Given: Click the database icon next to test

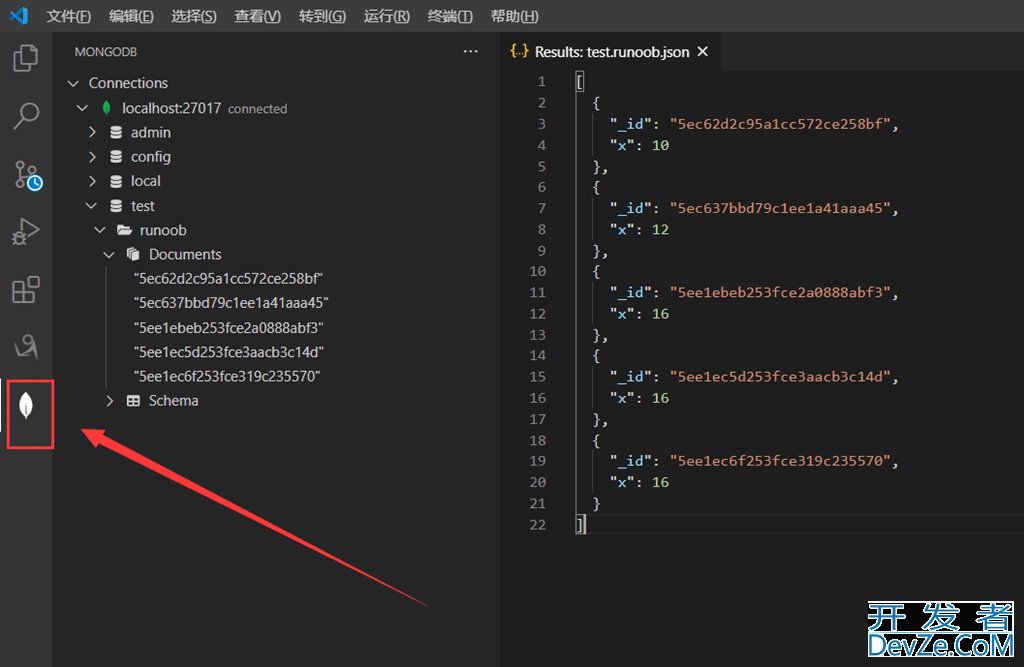Looking at the screenshot, I should click(116, 206).
